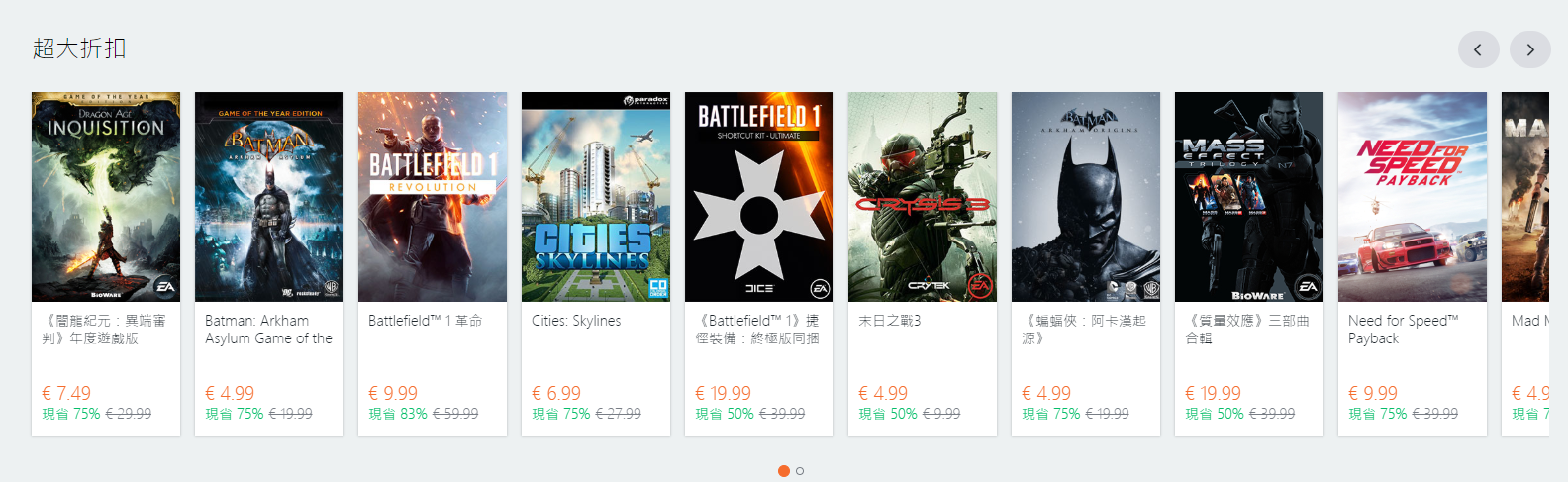The height and width of the screenshot is (482, 1568).
Task: Click Batman: Arkham Asylum title text
Action: pos(268,330)
